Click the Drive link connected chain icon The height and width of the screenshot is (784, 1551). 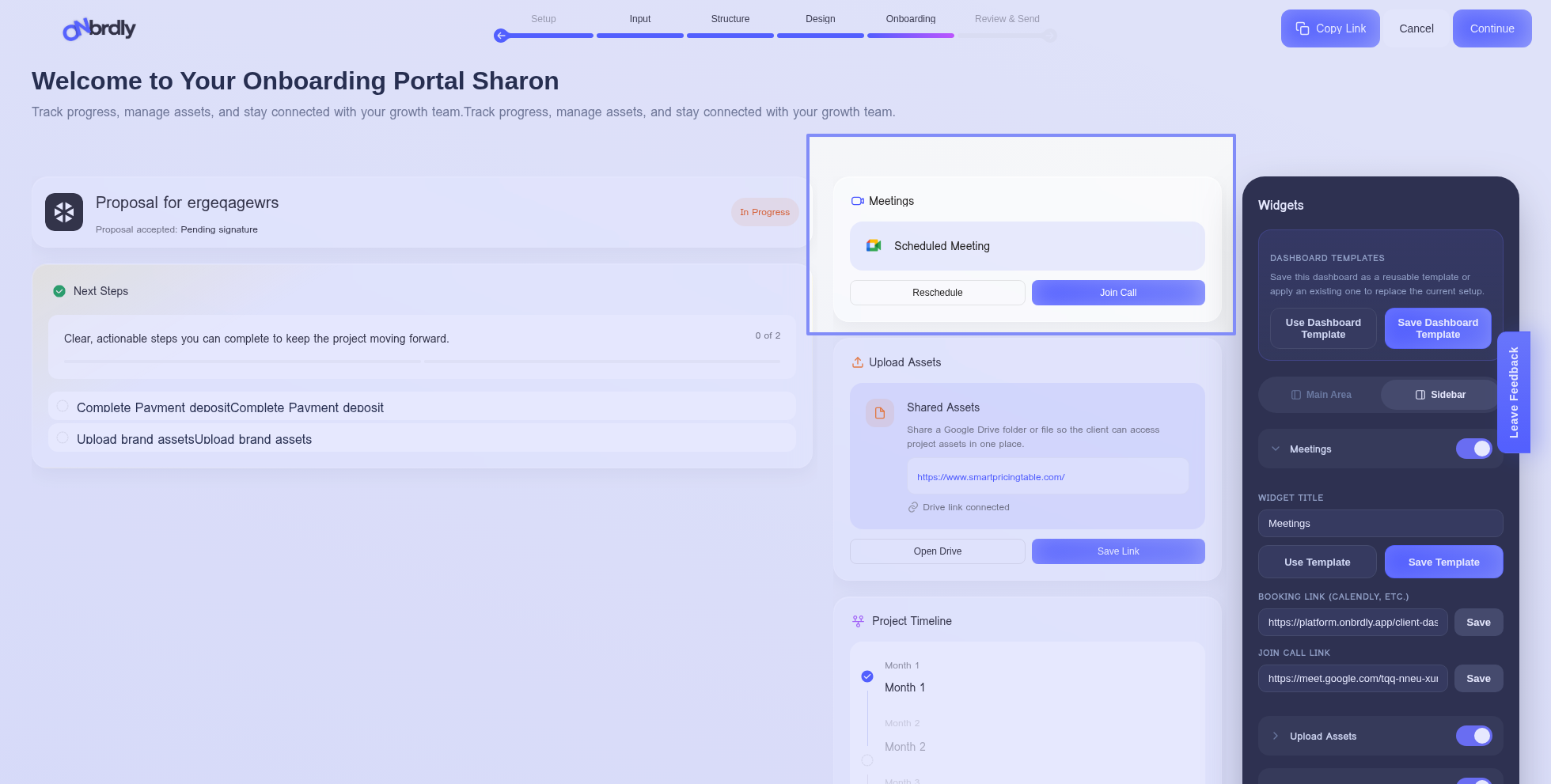click(913, 507)
